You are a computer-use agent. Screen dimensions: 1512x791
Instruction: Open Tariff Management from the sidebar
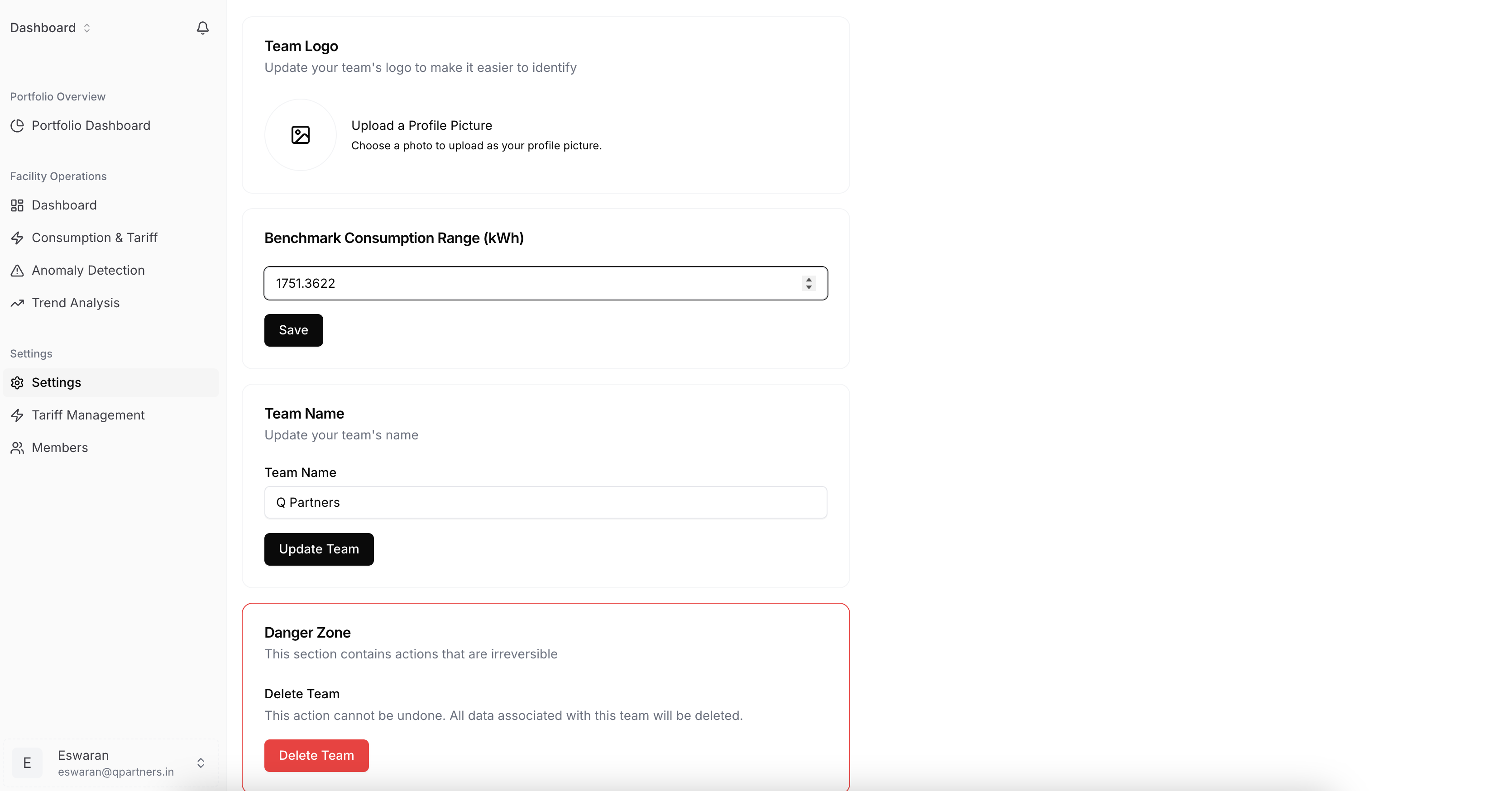tap(88, 415)
